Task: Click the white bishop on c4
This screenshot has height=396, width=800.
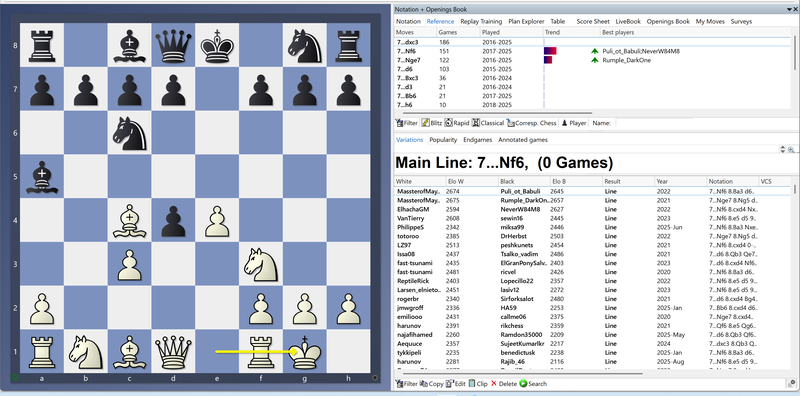Action: (130, 220)
